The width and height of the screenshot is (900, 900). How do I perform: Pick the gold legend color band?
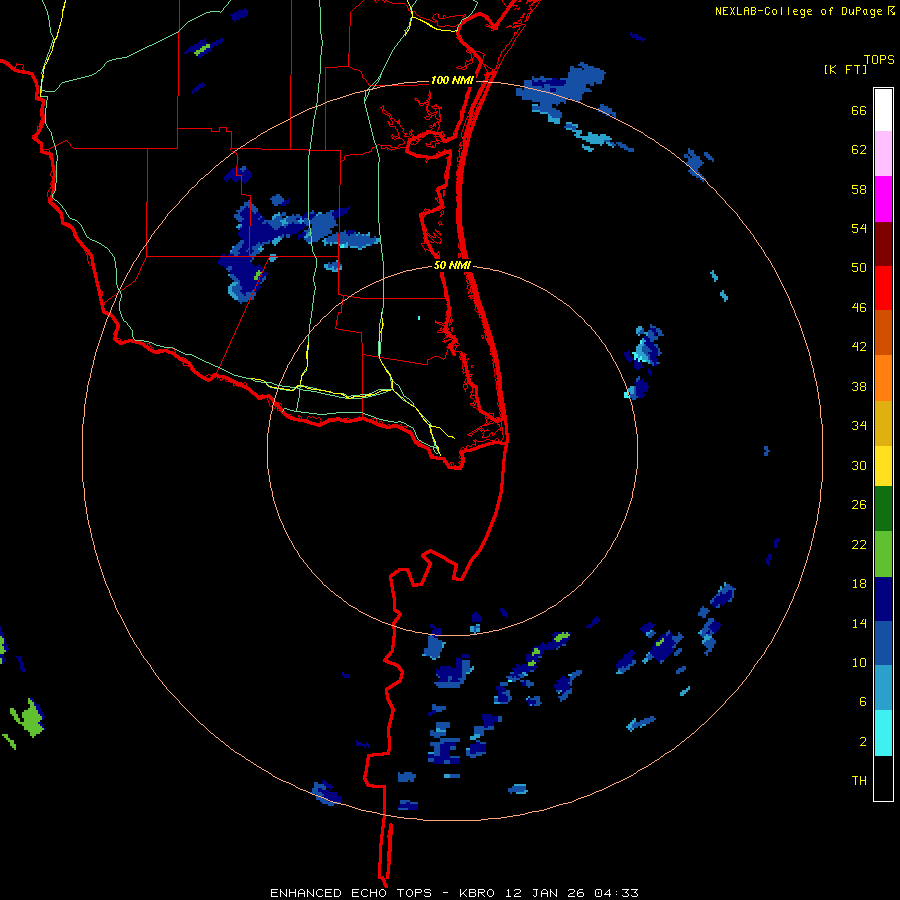tap(883, 423)
